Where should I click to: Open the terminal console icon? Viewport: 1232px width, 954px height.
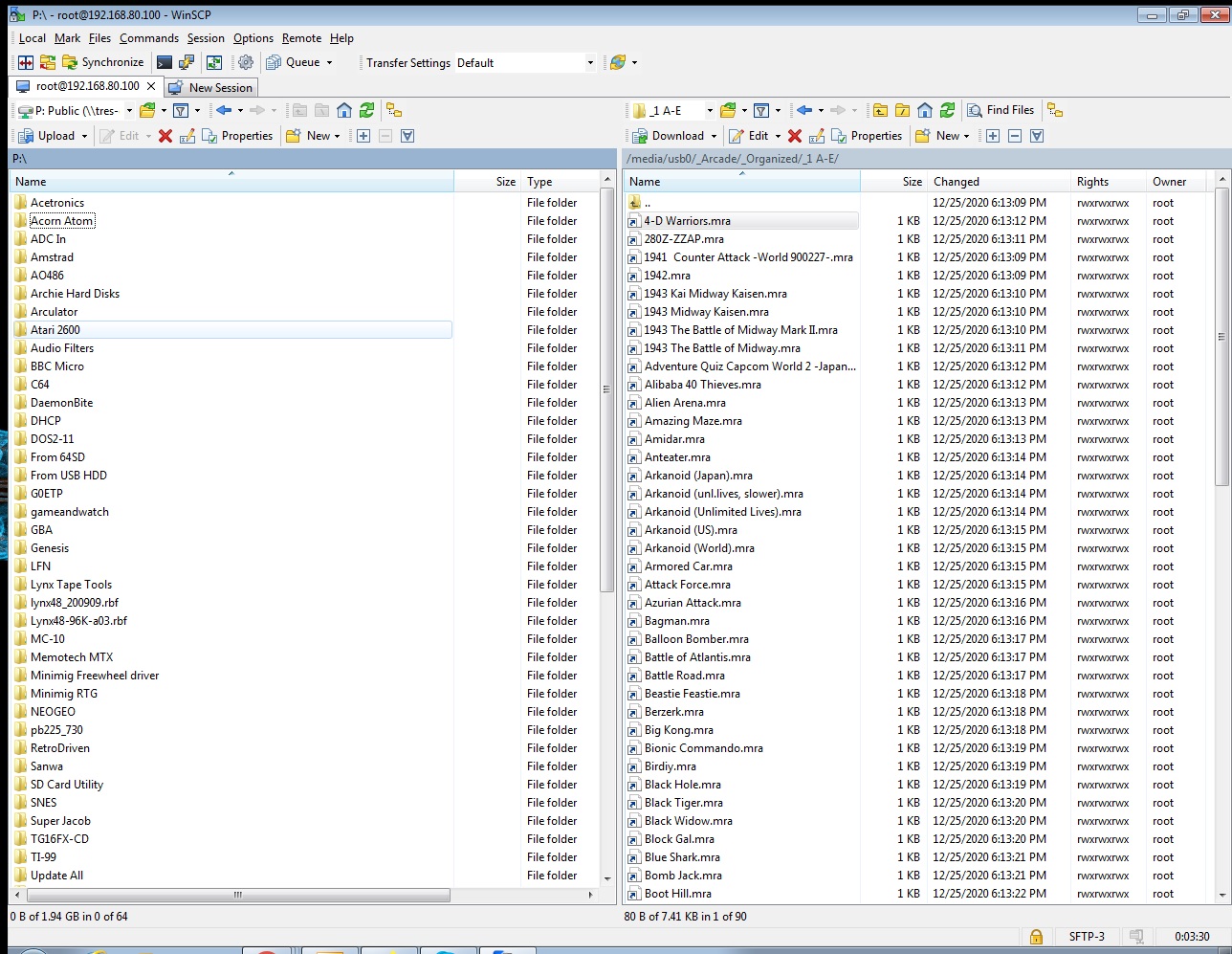(x=165, y=62)
